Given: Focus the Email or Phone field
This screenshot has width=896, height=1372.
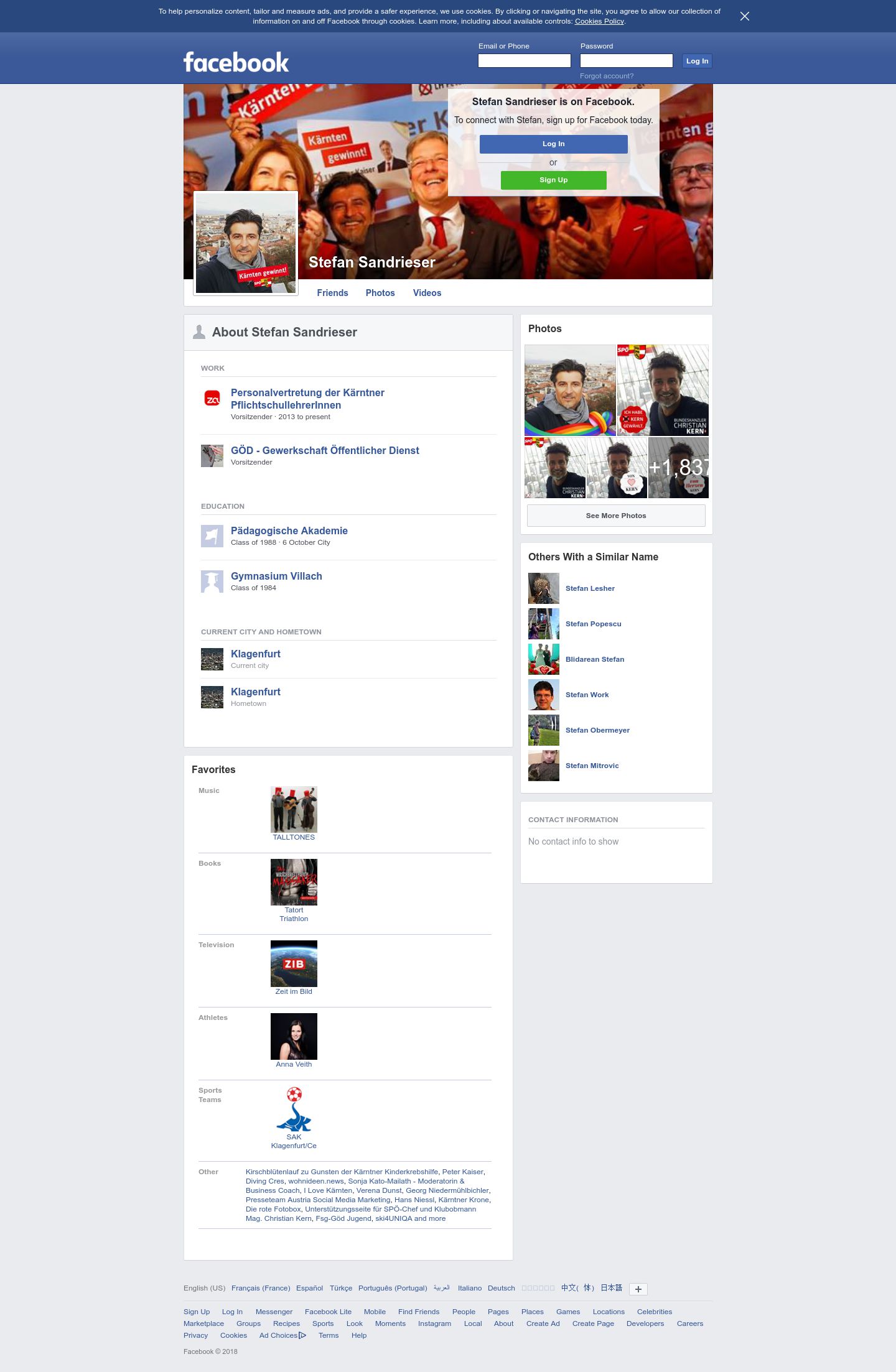Looking at the screenshot, I should click(x=525, y=60).
